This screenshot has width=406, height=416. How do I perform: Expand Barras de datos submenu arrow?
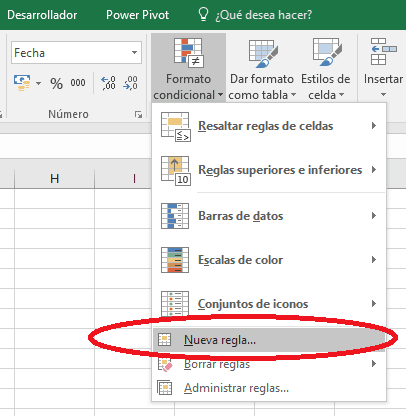(374, 216)
